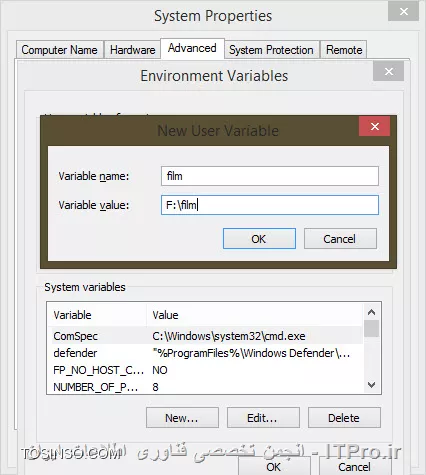
Task: Click the system variables scroll down arrow
Action: (x=371, y=385)
